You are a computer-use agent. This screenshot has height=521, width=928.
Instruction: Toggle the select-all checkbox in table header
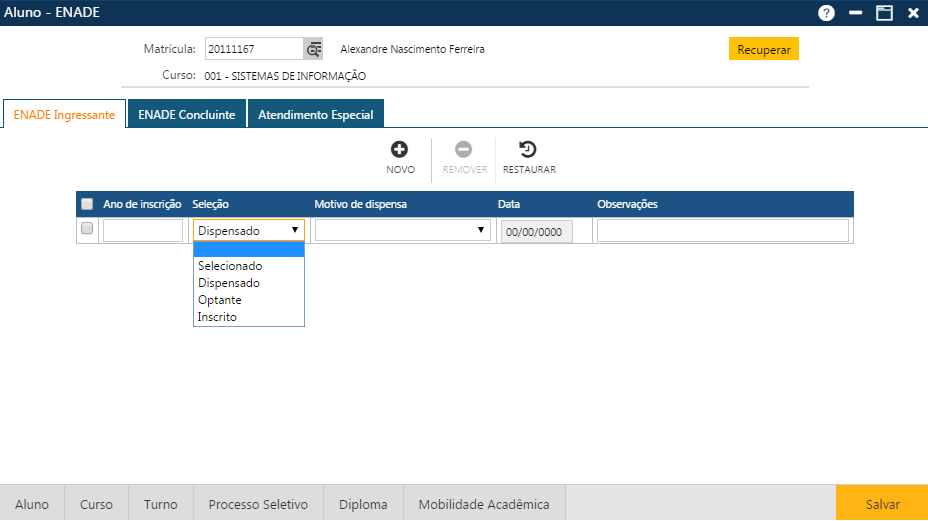(x=87, y=204)
